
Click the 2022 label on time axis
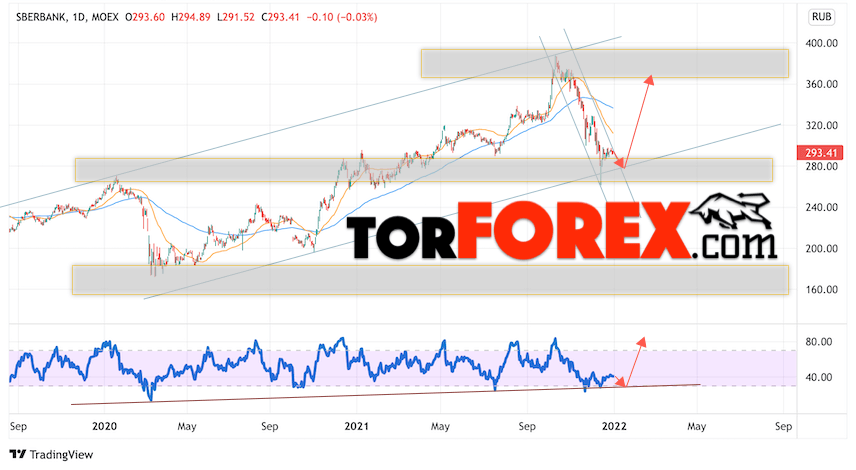614,426
